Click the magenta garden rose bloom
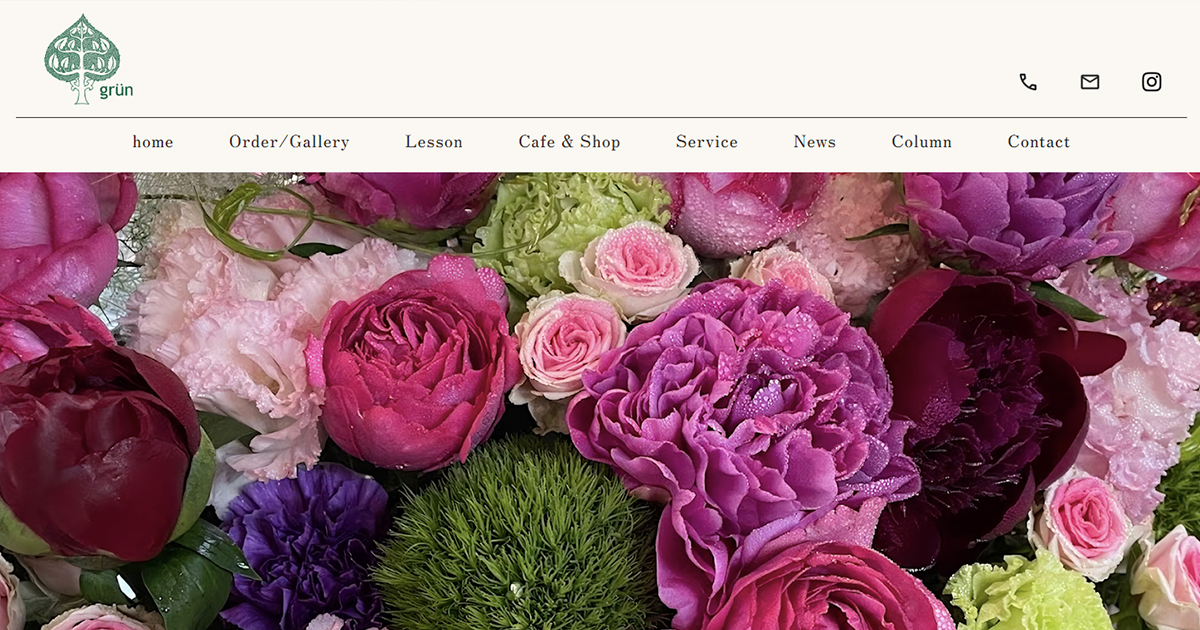The height and width of the screenshot is (630, 1200). [x=415, y=365]
